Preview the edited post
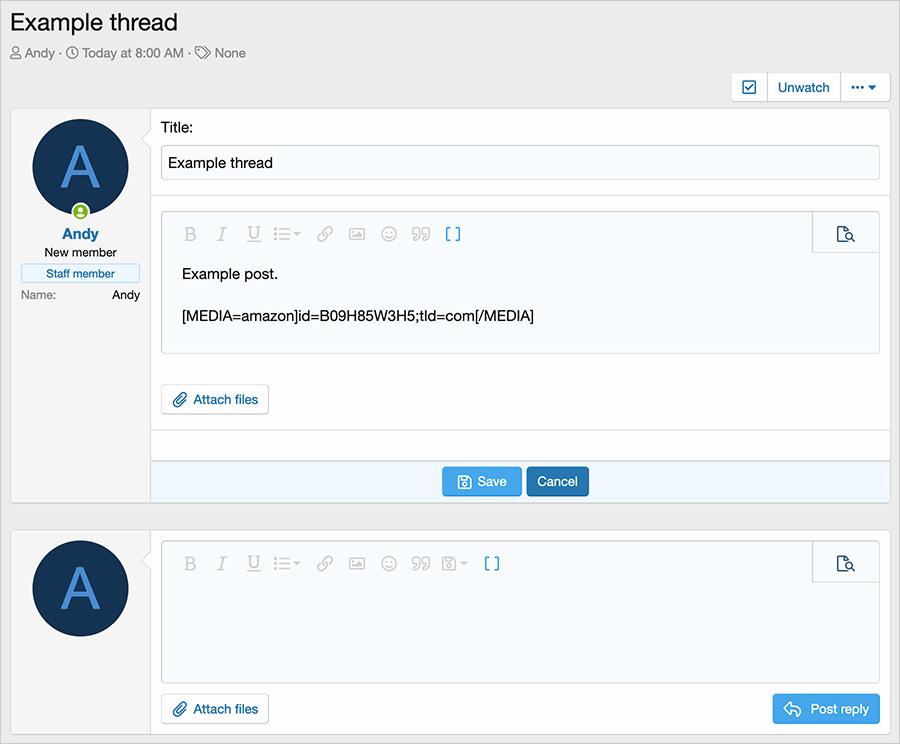The width and height of the screenshot is (900, 744). pyautogui.click(x=846, y=234)
